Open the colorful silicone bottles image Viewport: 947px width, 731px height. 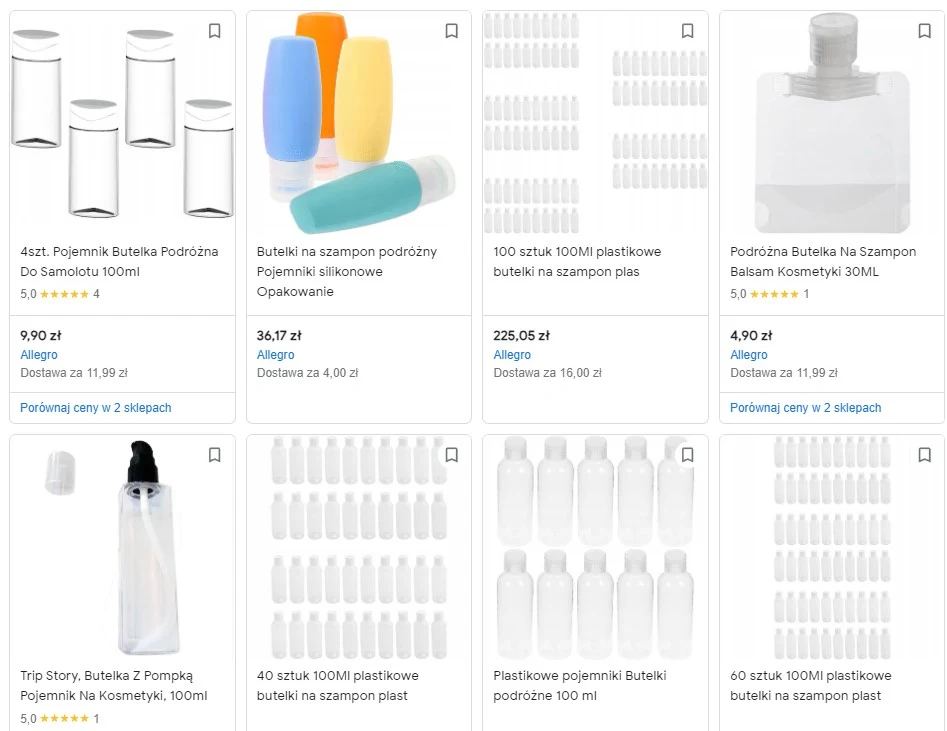[358, 125]
